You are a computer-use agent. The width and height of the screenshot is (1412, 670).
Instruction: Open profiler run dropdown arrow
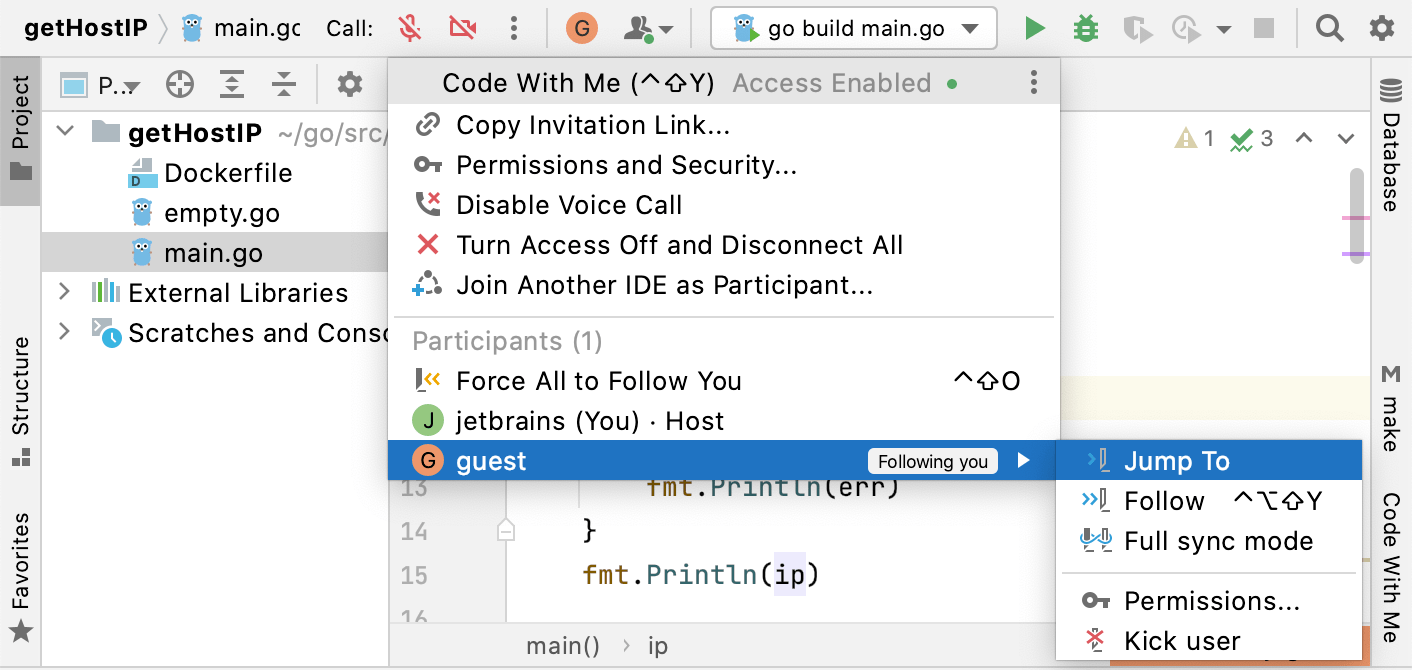[x=1224, y=29]
